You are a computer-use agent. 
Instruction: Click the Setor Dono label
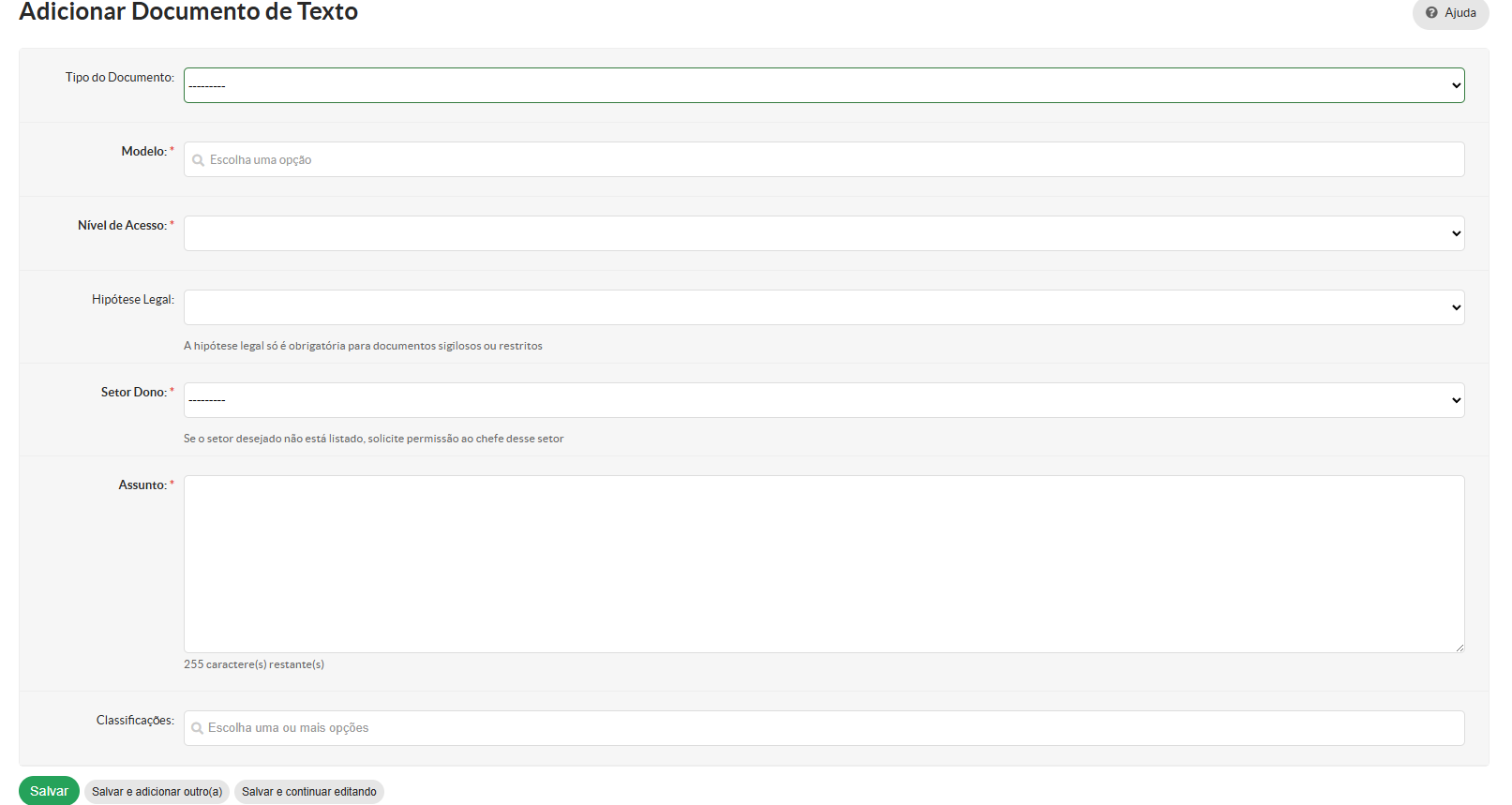pyautogui.click(x=133, y=392)
